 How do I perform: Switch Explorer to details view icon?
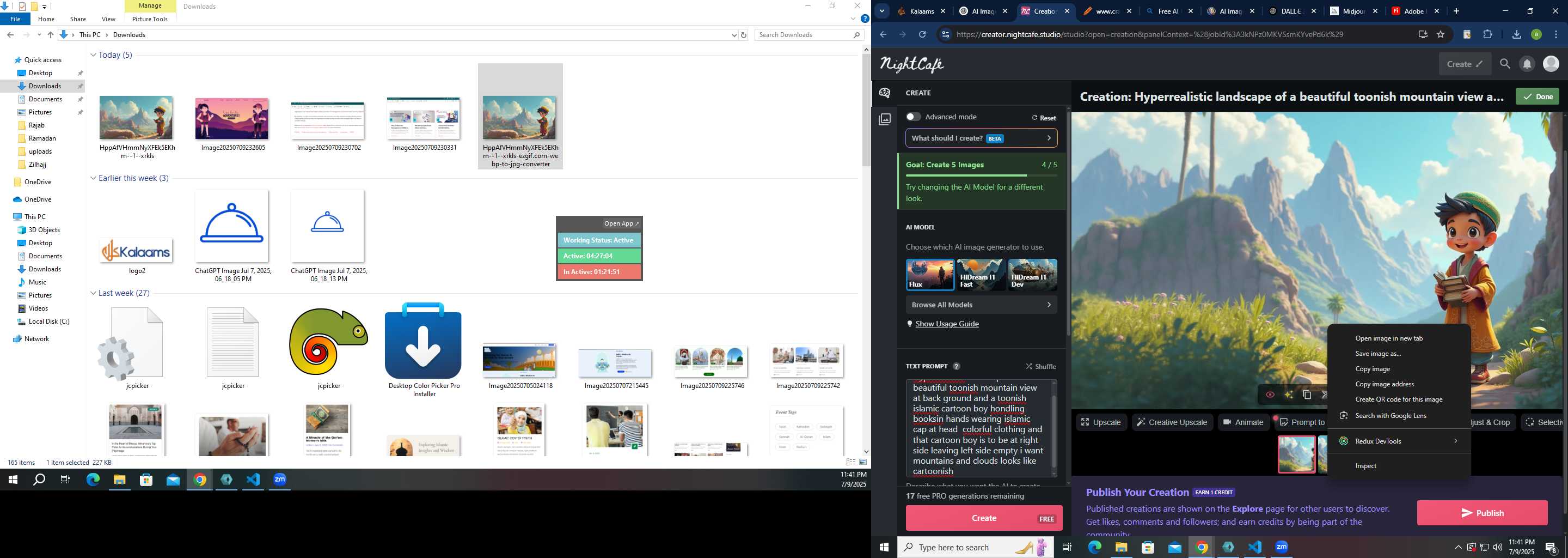point(851,462)
